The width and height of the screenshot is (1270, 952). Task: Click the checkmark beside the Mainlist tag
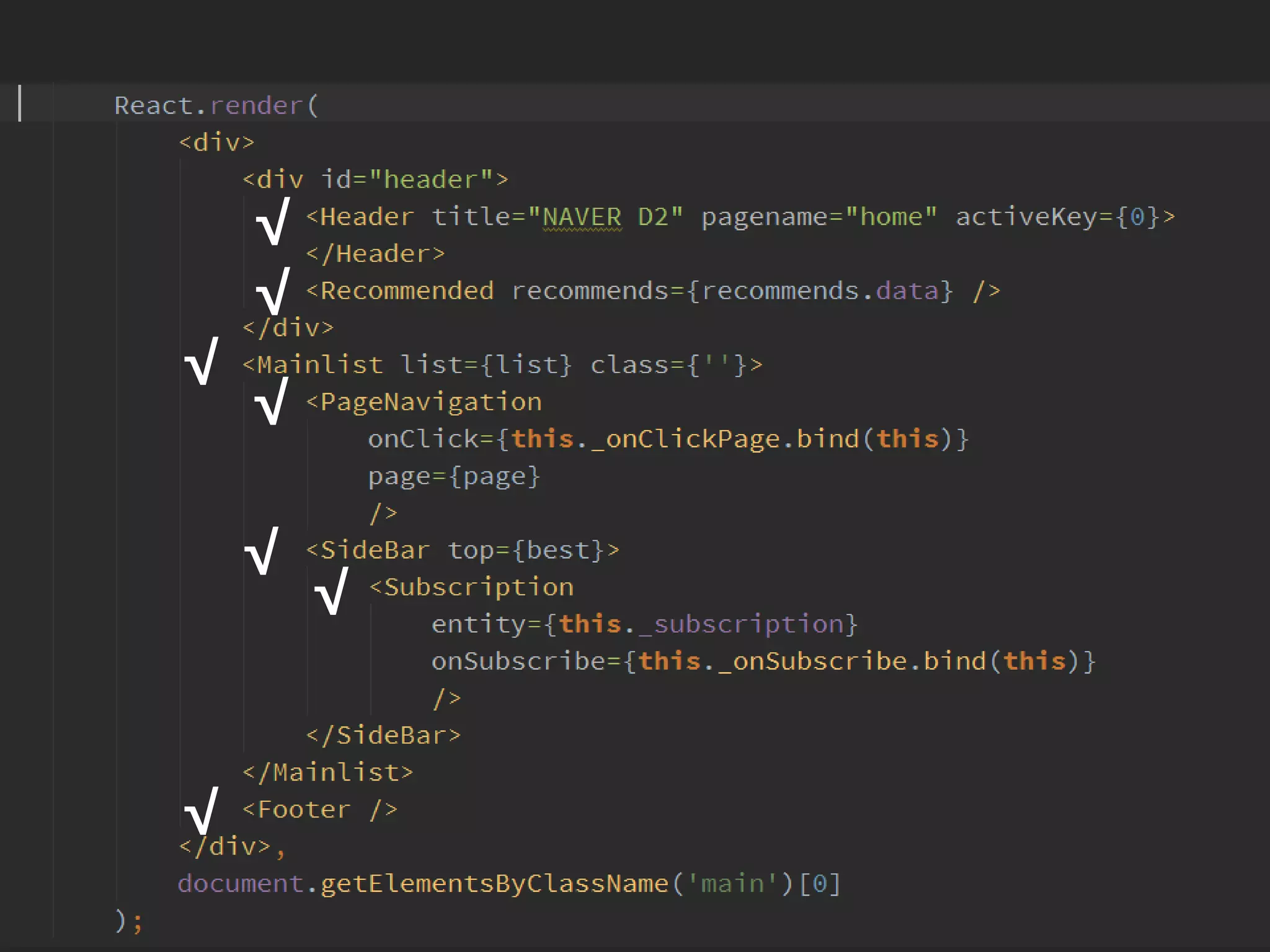(x=202, y=361)
